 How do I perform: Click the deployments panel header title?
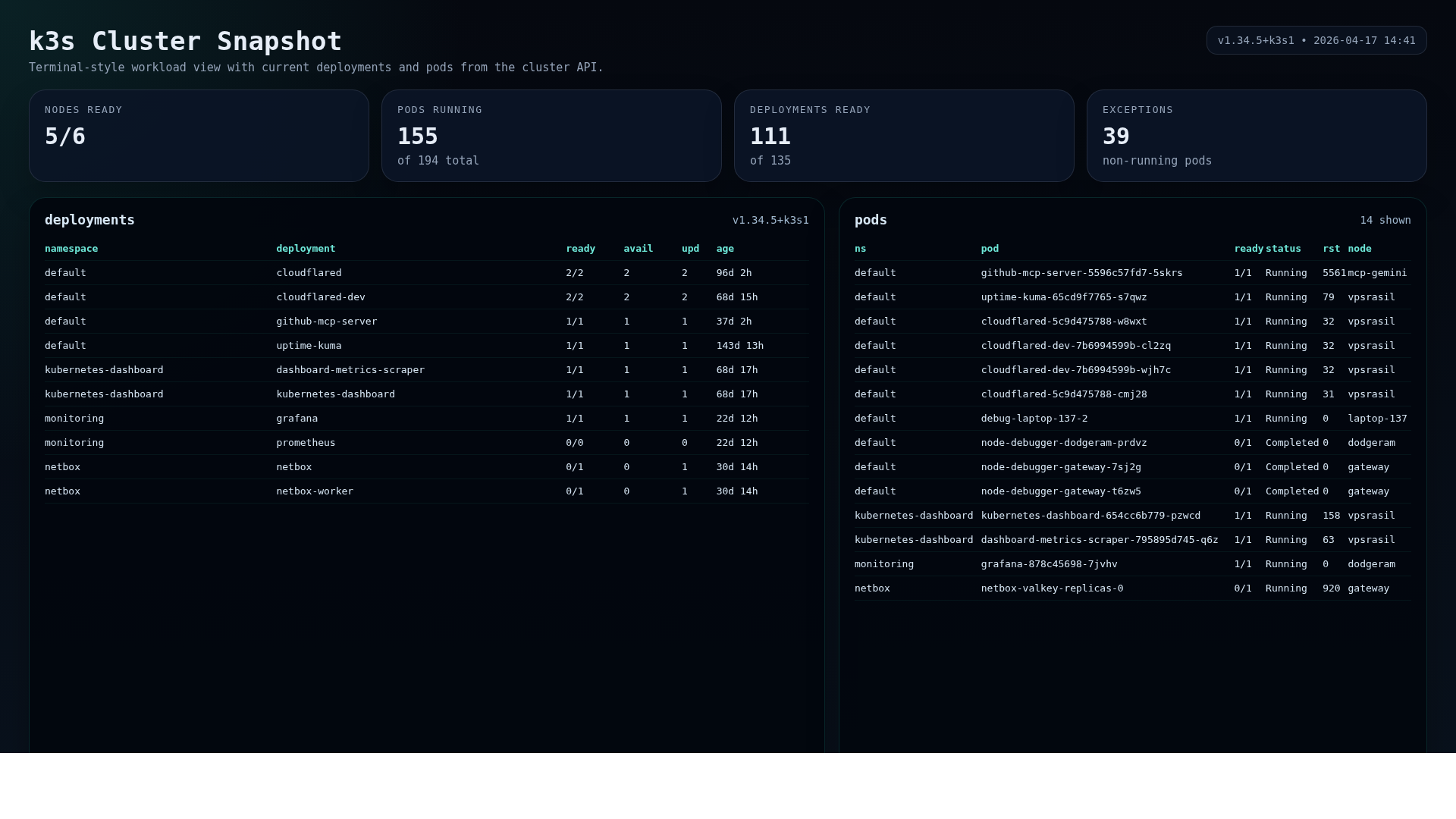tap(89, 220)
